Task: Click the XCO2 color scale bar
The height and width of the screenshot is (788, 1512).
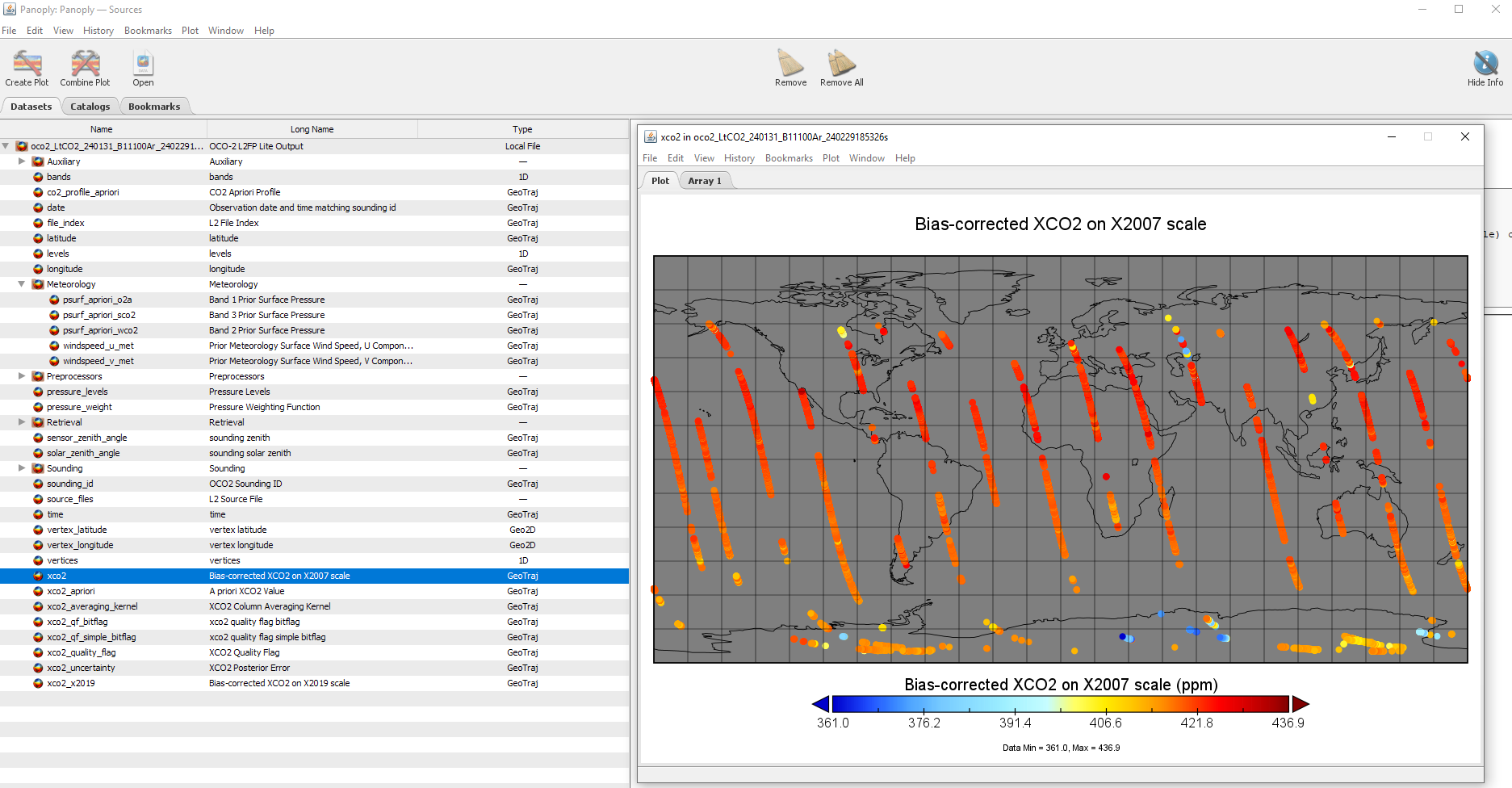Action: pos(1060,703)
